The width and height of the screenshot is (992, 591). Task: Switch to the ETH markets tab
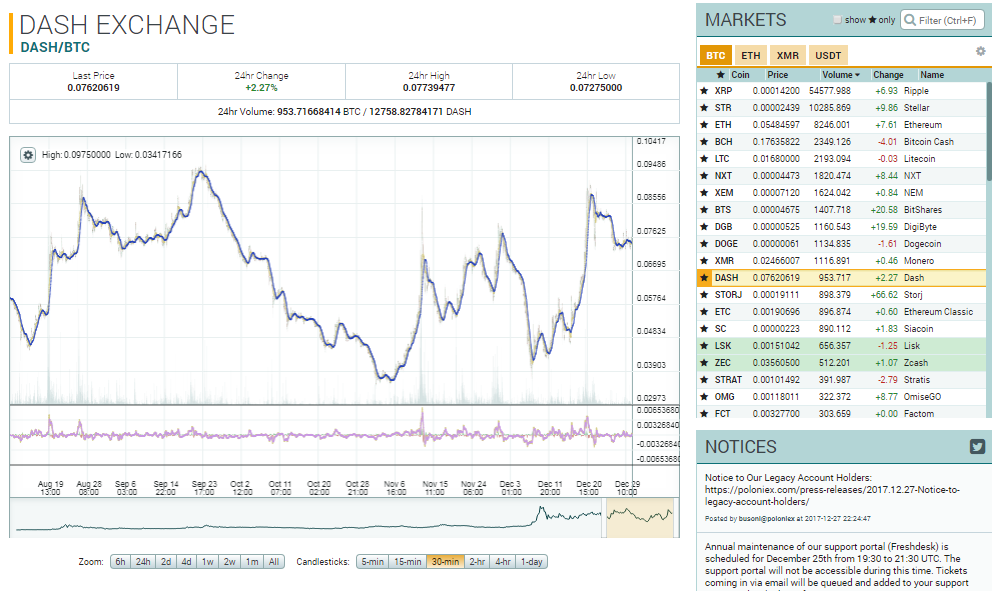pos(751,56)
